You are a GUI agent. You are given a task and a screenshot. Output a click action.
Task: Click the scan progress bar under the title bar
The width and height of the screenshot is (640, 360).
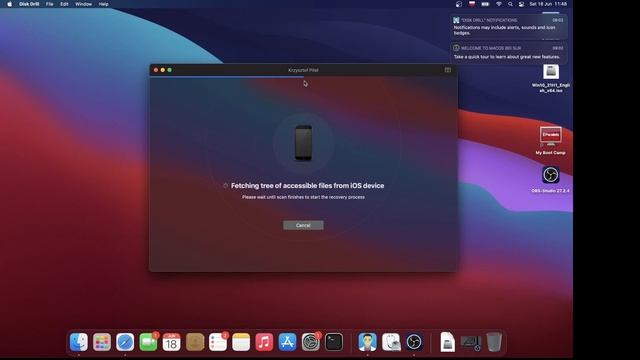coord(303,76)
